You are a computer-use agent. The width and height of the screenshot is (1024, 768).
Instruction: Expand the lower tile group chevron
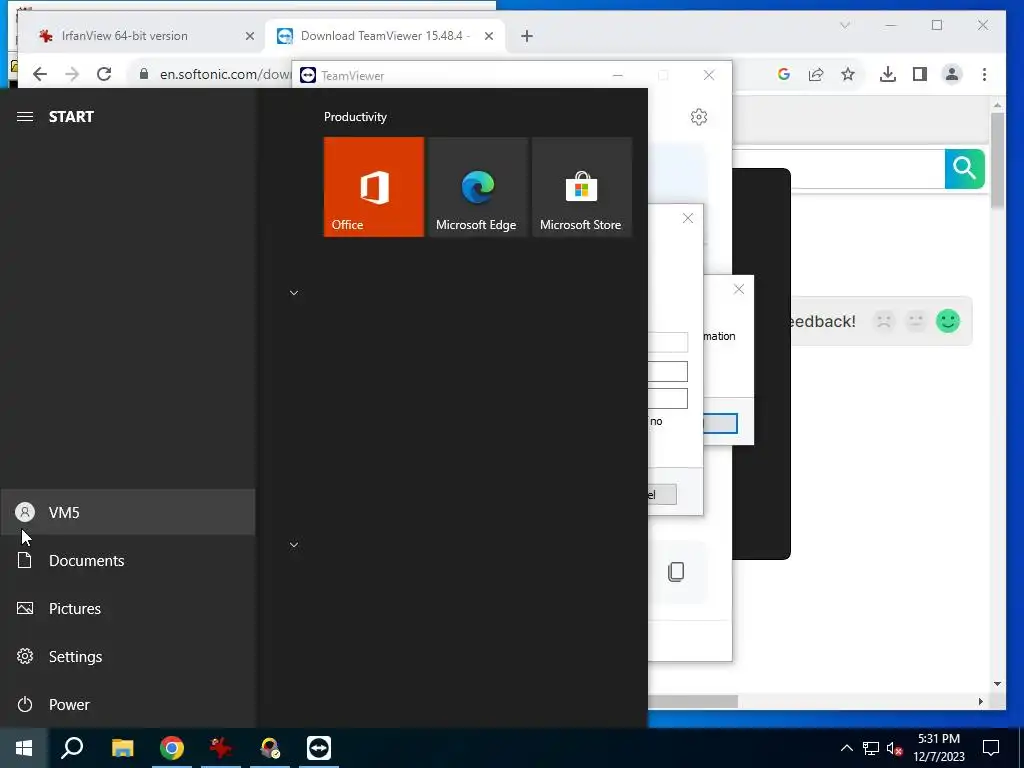tap(294, 545)
